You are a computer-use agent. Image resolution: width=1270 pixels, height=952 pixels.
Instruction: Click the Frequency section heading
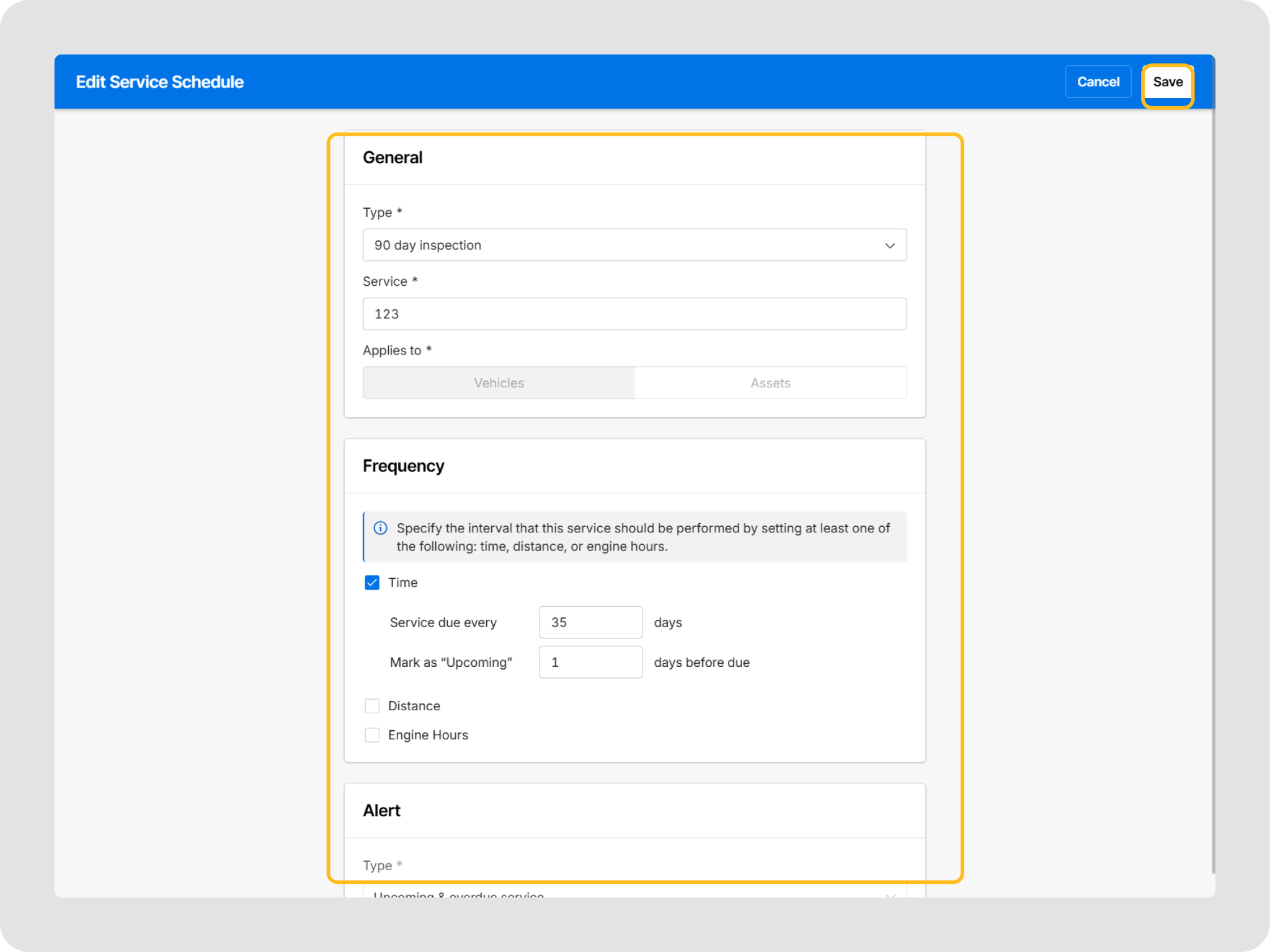click(x=403, y=466)
